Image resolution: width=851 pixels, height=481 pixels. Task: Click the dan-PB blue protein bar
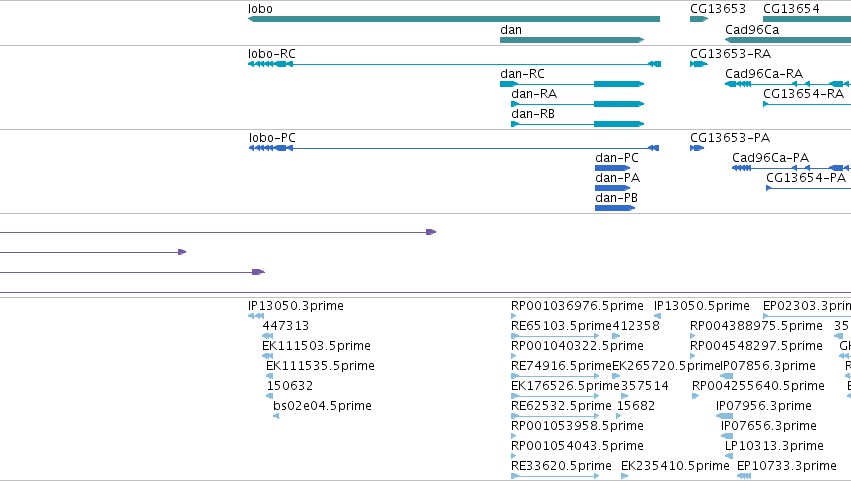[x=615, y=208]
